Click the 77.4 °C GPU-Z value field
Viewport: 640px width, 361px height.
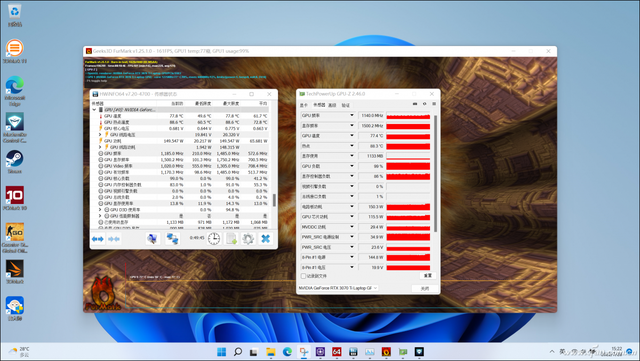click(x=371, y=136)
